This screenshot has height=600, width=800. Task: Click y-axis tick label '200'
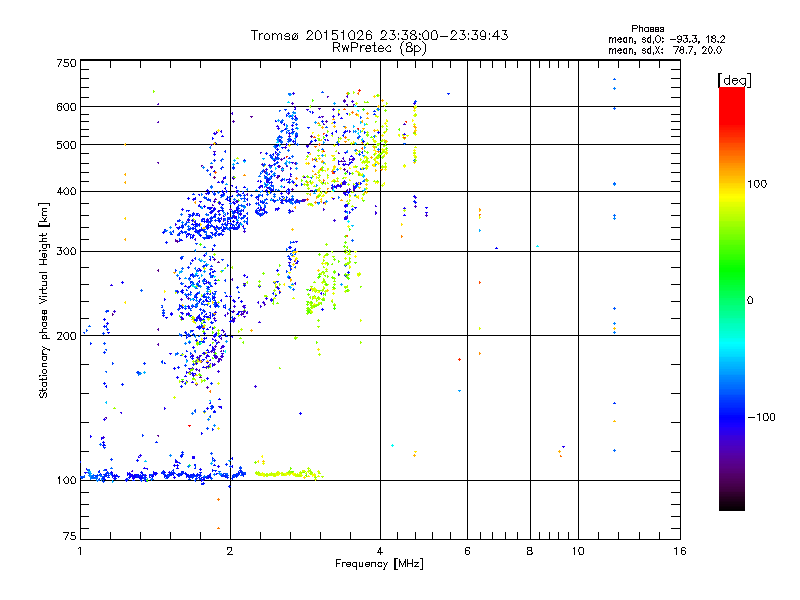tap(66, 336)
